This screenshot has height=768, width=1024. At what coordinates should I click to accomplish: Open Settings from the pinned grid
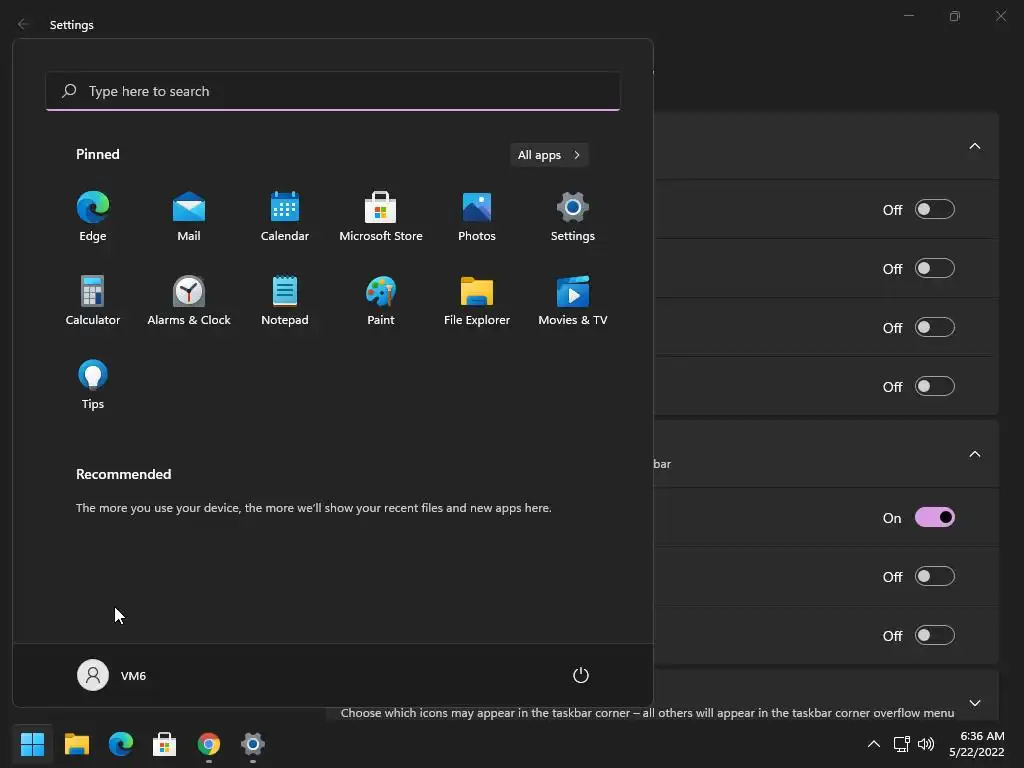(573, 217)
